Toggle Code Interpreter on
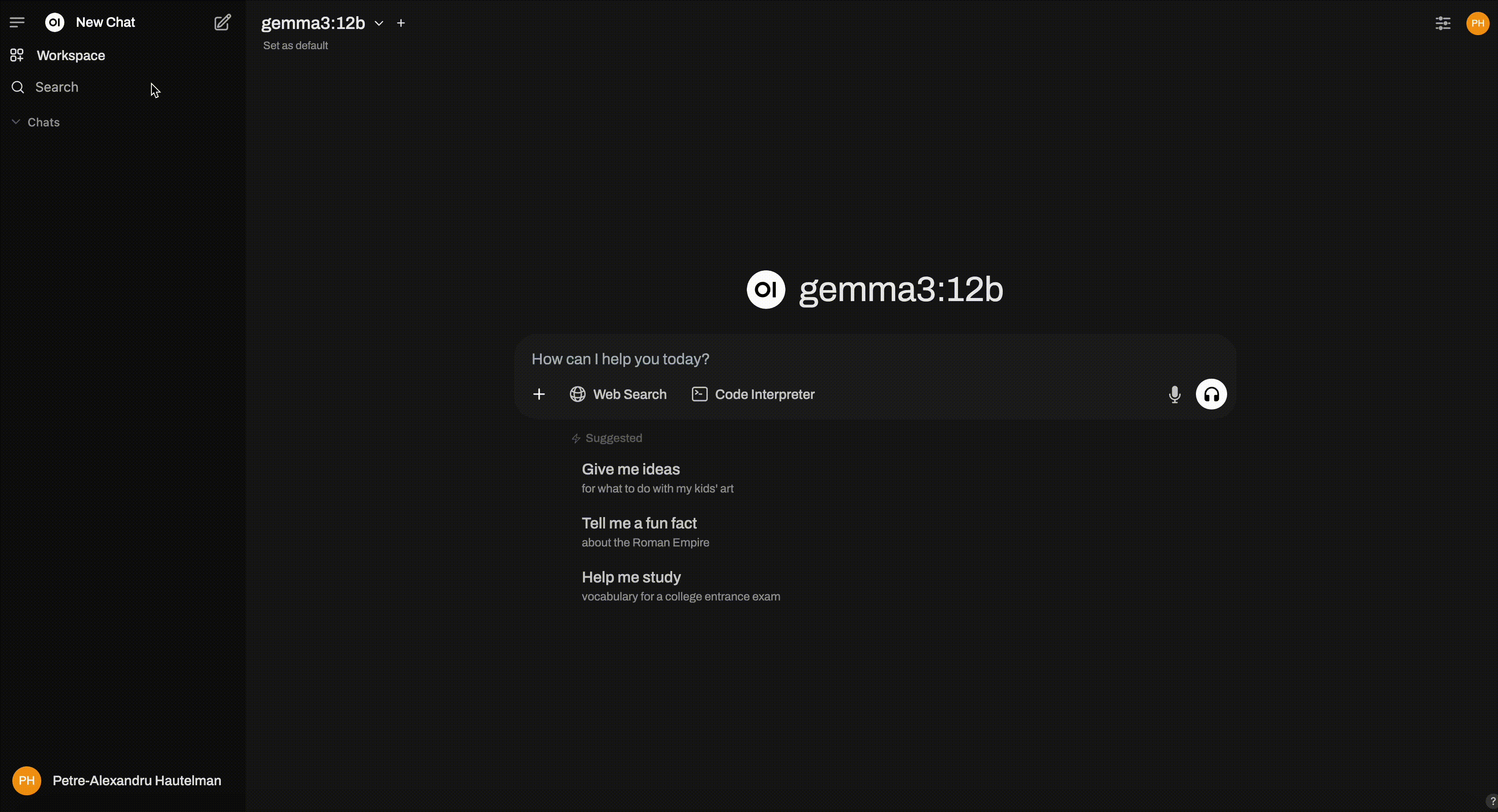 click(x=753, y=394)
